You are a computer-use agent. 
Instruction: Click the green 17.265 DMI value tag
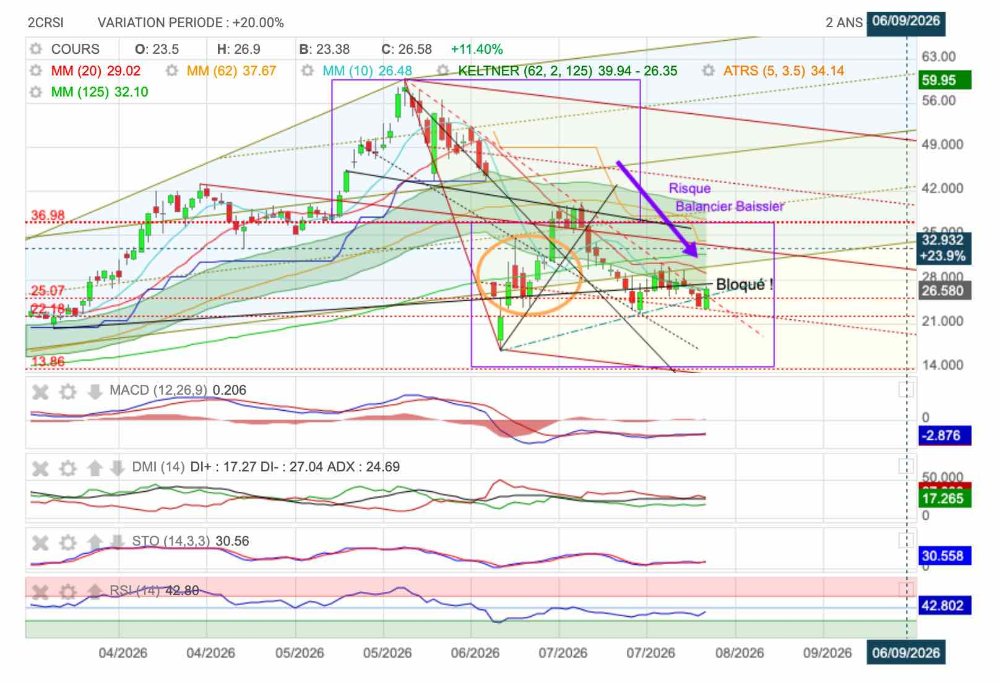point(945,499)
